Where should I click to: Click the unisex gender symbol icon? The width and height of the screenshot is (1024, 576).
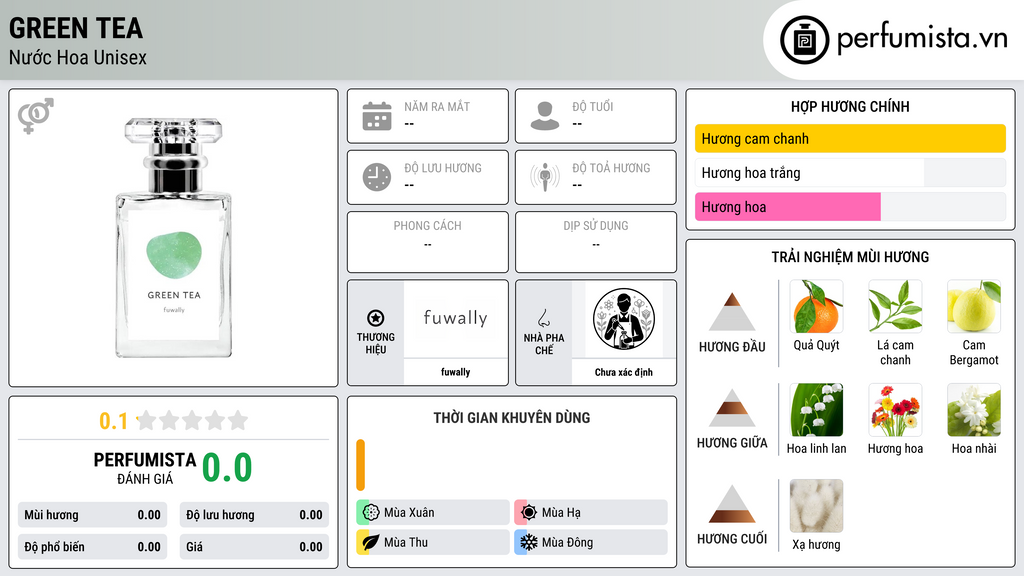pos(36,116)
